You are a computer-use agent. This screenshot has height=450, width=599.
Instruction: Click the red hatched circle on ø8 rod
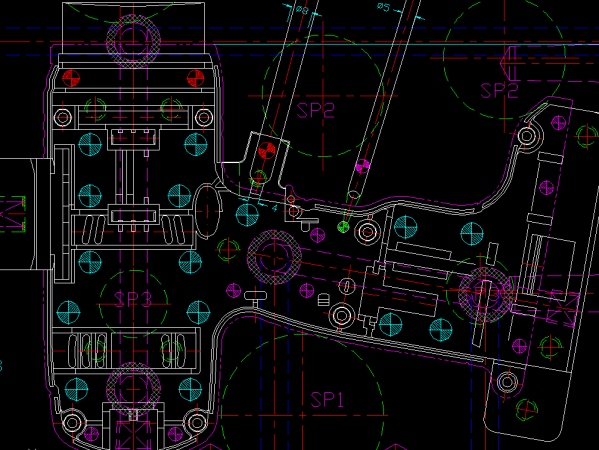[x=267, y=151]
